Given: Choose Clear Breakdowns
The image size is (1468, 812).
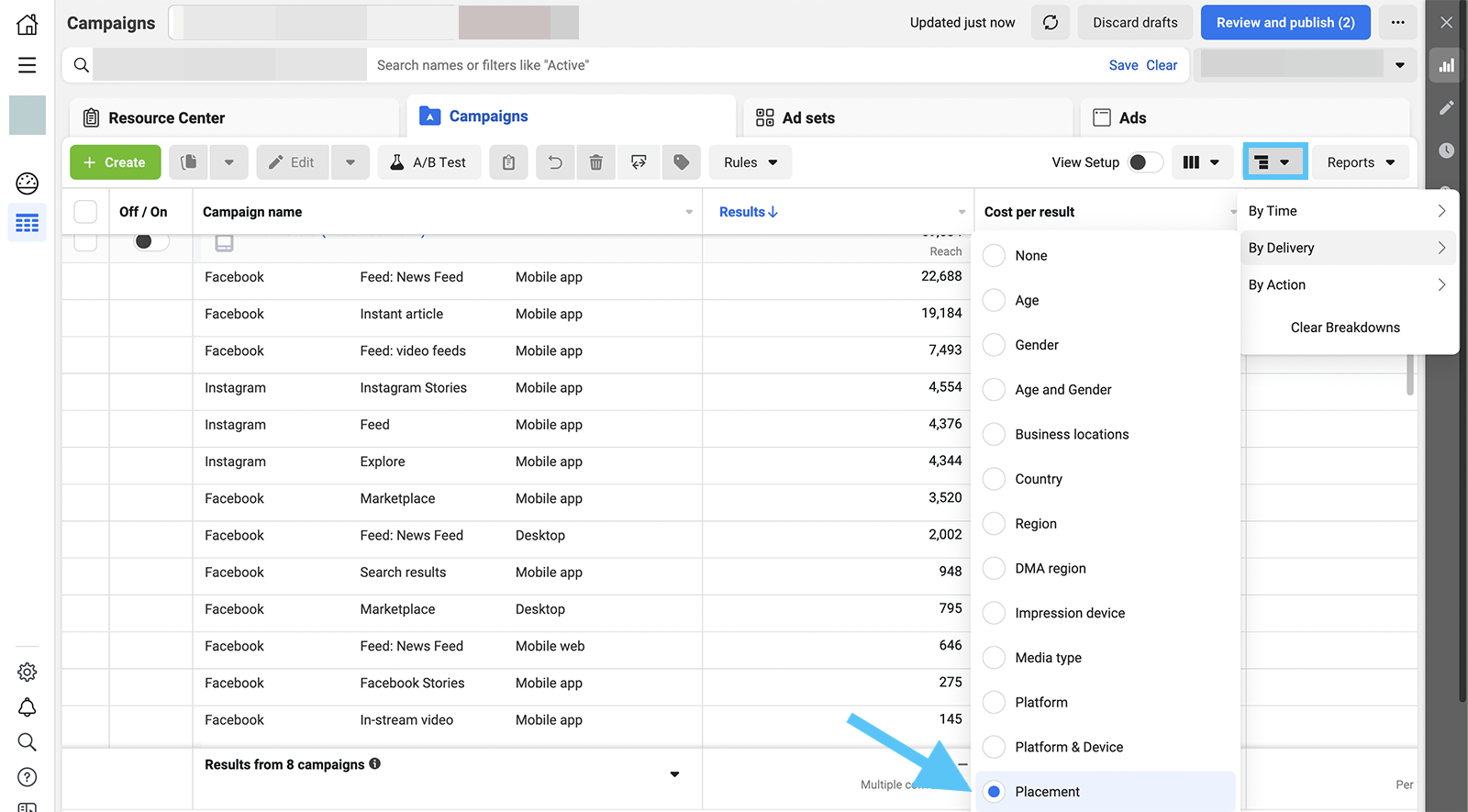Looking at the screenshot, I should point(1345,328).
